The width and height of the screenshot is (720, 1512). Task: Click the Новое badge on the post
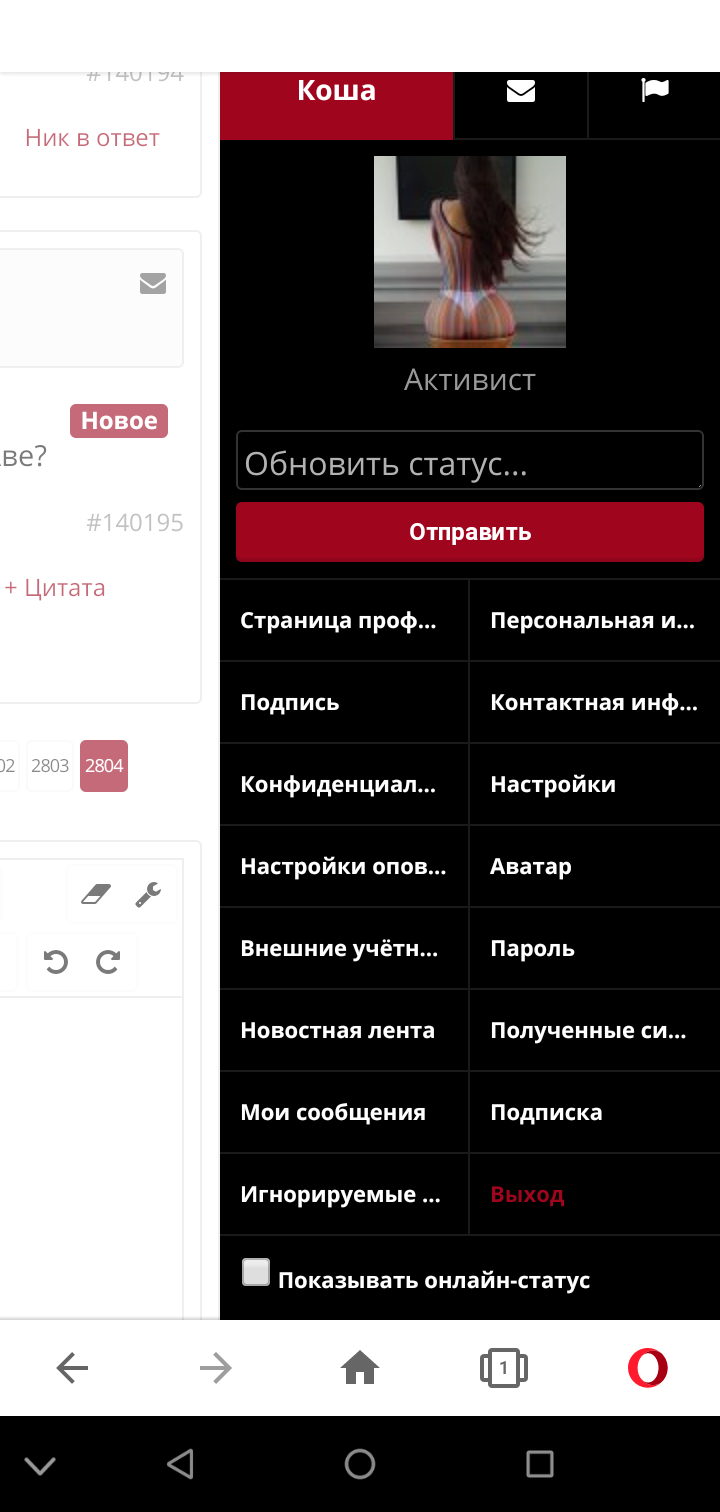tap(119, 421)
